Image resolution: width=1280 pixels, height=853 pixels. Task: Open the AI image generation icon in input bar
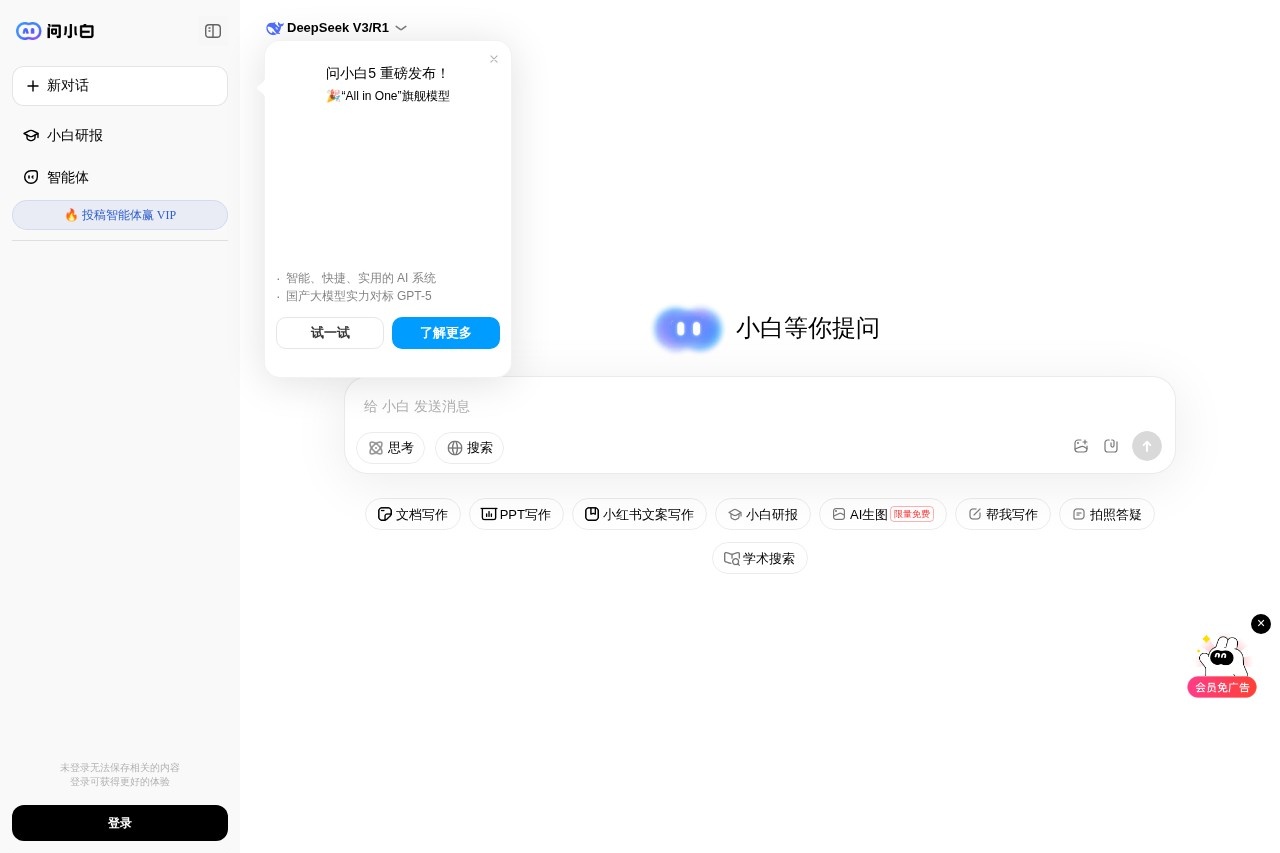1081,446
